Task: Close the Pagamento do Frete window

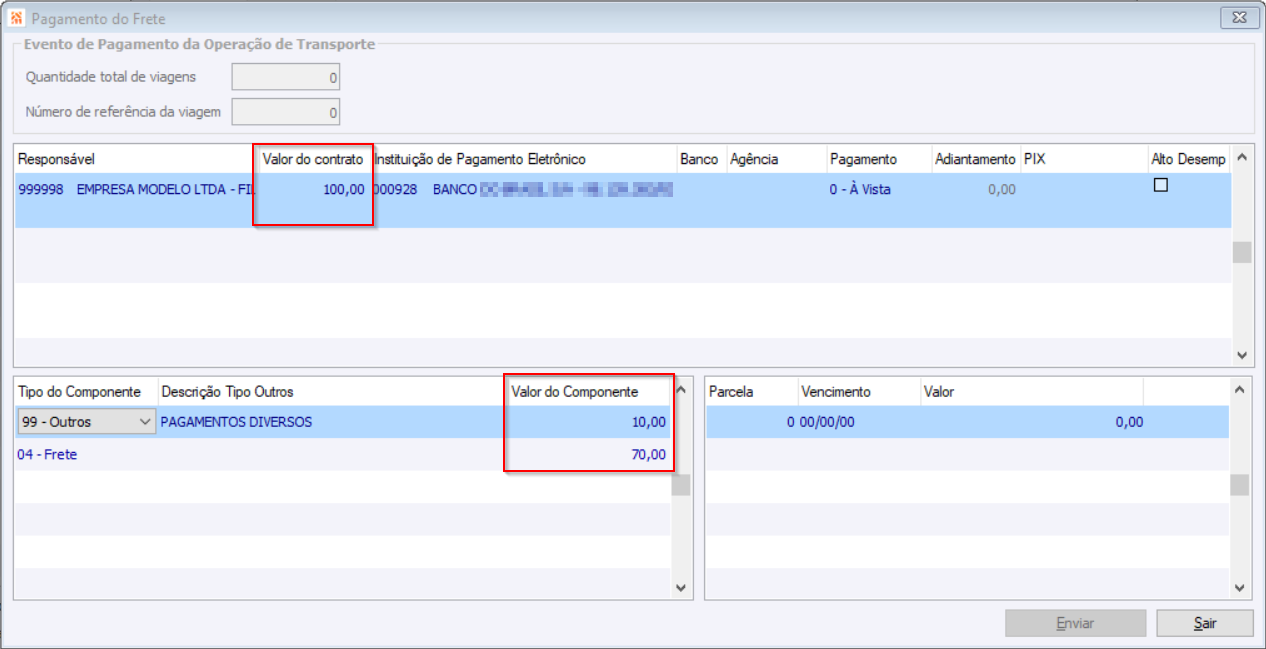Action: point(1240,18)
